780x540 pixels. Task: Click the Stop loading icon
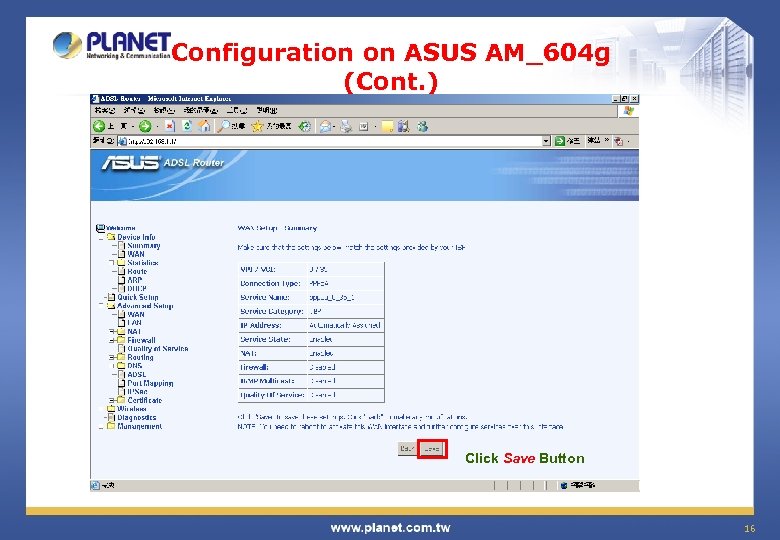tap(170, 126)
